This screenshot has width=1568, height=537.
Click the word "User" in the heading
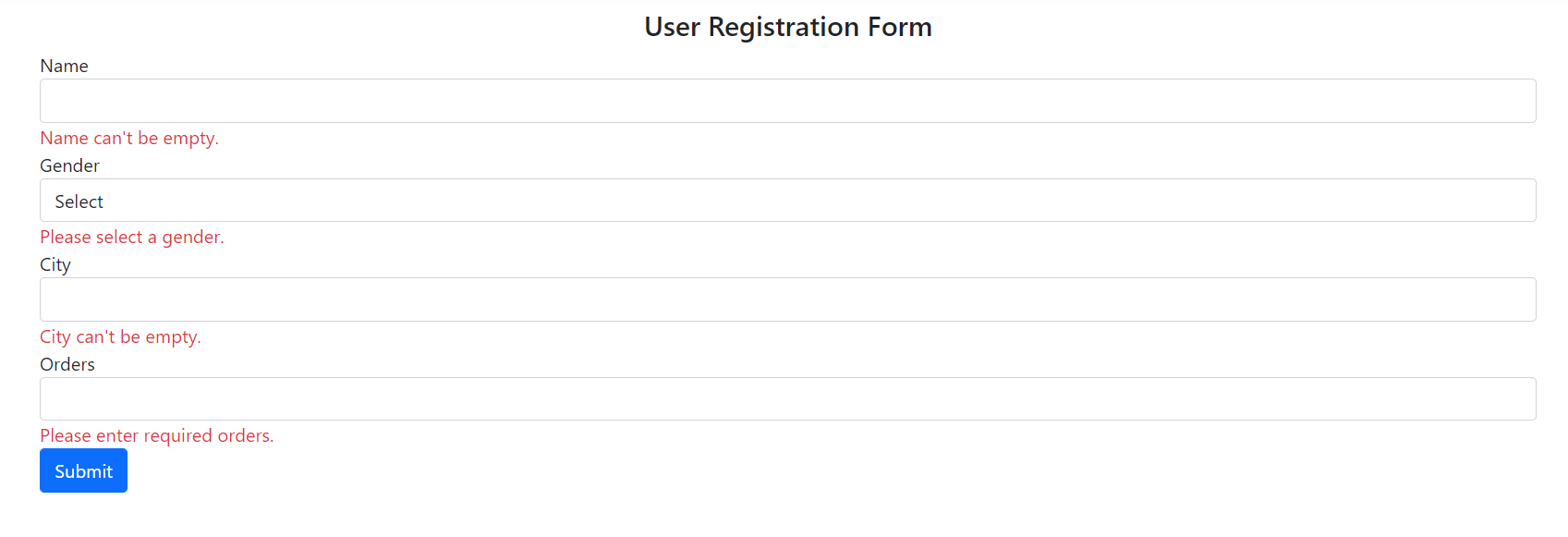pyautogui.click(x=673, y=28)
